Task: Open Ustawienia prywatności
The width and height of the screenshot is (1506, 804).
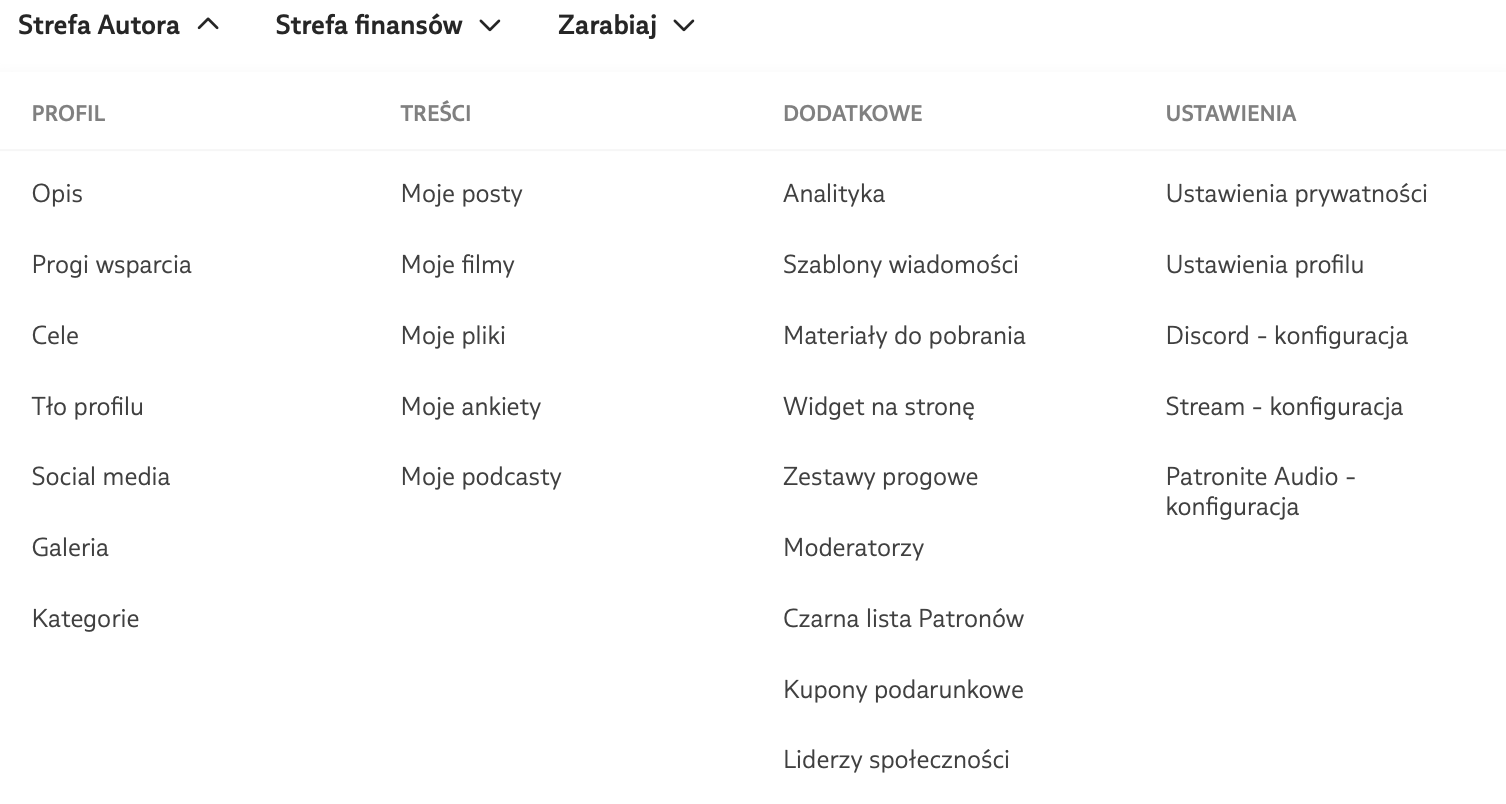Action: pyautogui.click(x=1296, y=193)
